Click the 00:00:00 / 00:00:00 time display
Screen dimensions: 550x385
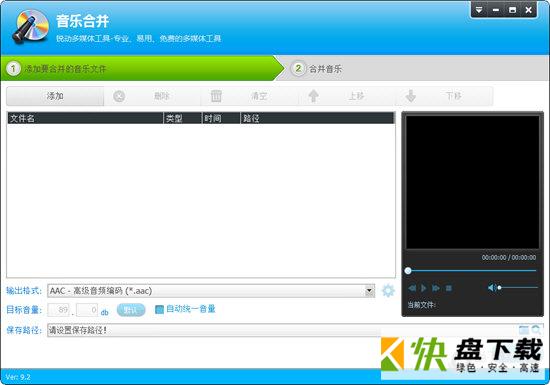509,257
